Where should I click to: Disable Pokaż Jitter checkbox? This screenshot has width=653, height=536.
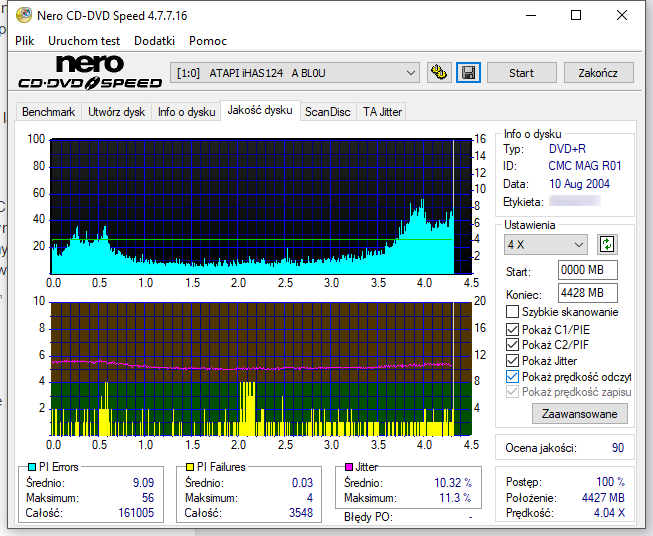tap(512, 361)
